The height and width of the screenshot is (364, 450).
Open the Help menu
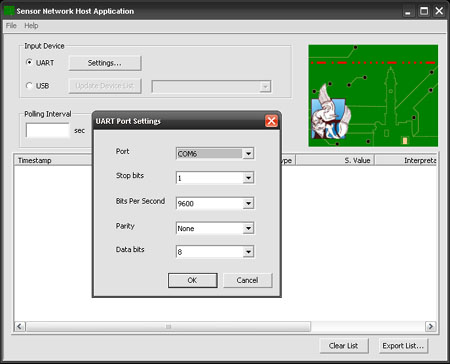coord(31,26)
